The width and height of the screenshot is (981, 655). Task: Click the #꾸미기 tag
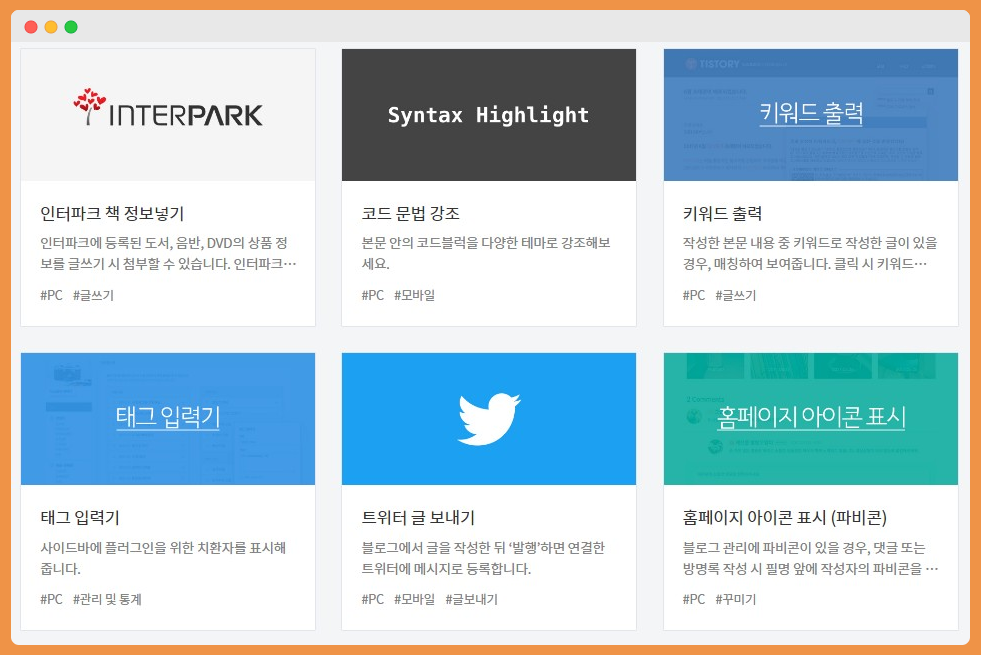point(736,599)
